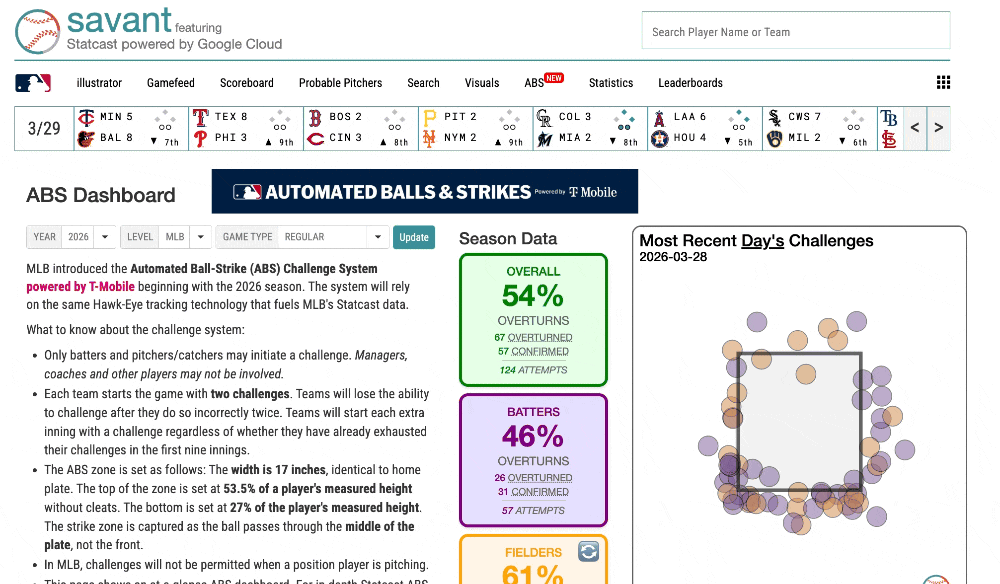Viewport: 1000px width, 584px height.
Task: Click the Philadelphia Phillies team logo
Action: tap(200, 138)
